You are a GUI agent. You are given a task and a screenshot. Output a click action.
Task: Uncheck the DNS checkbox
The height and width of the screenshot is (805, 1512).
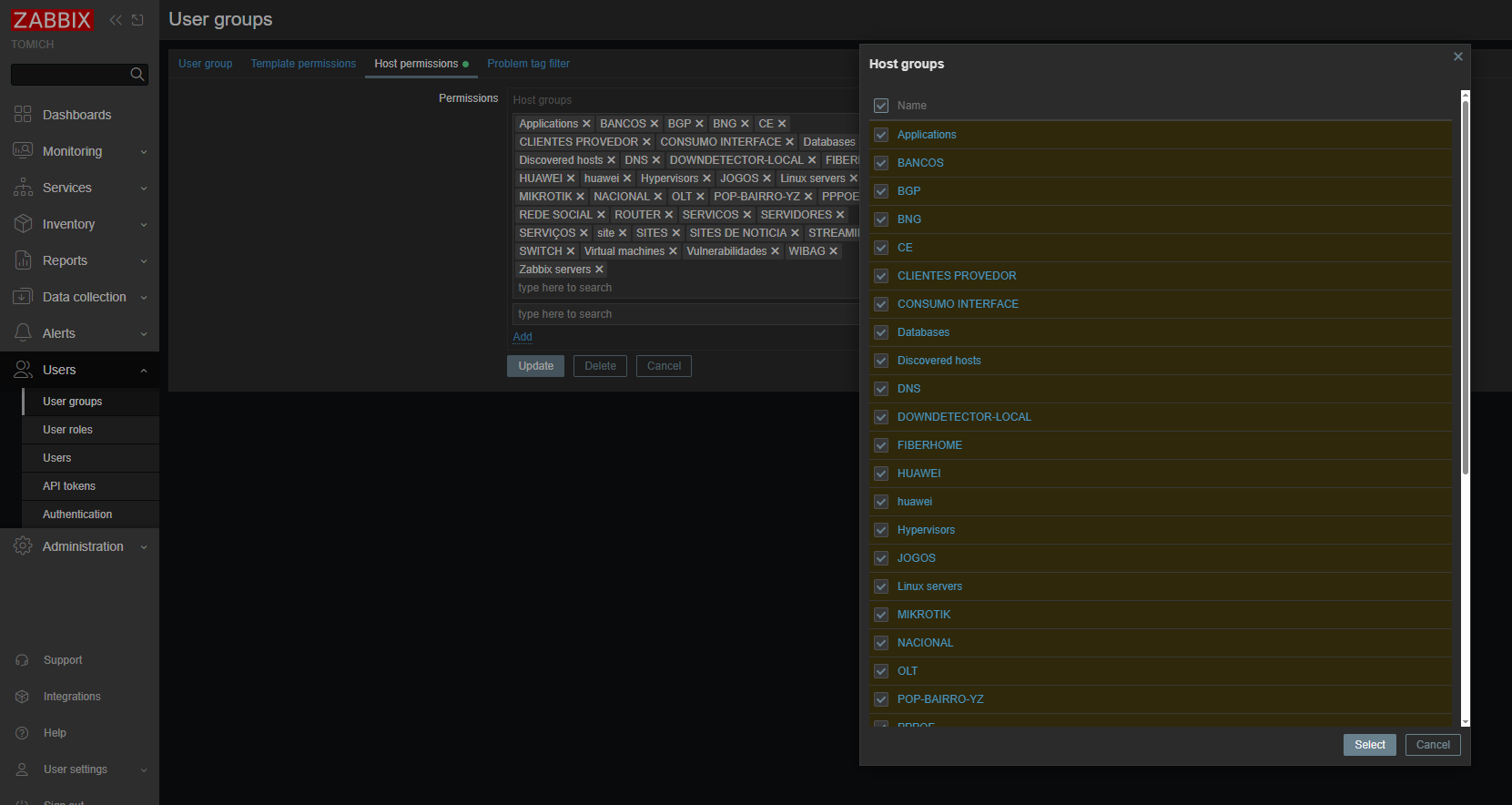881,389
